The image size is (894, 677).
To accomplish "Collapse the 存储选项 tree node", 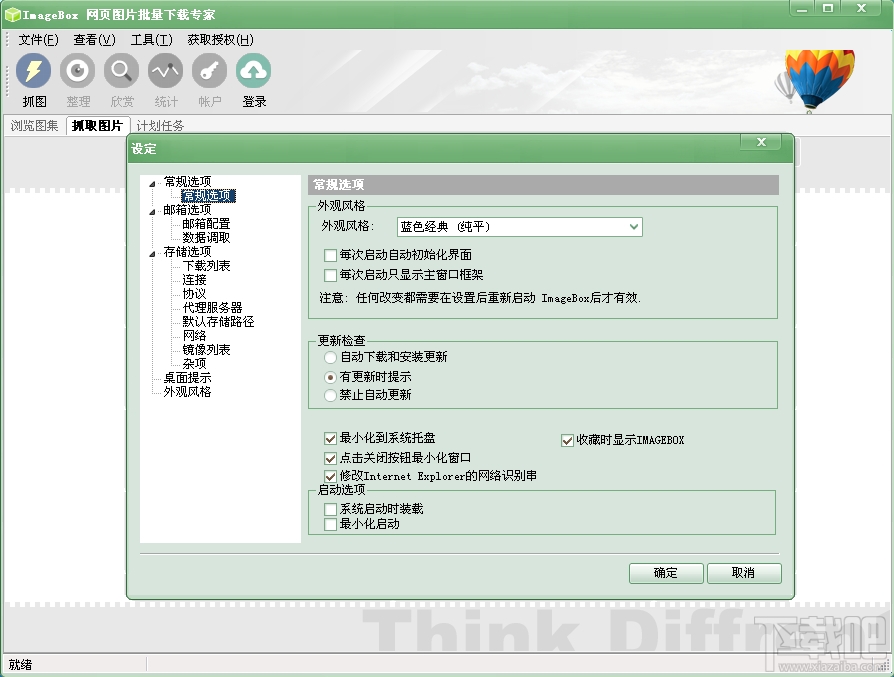I will (150, 252).
